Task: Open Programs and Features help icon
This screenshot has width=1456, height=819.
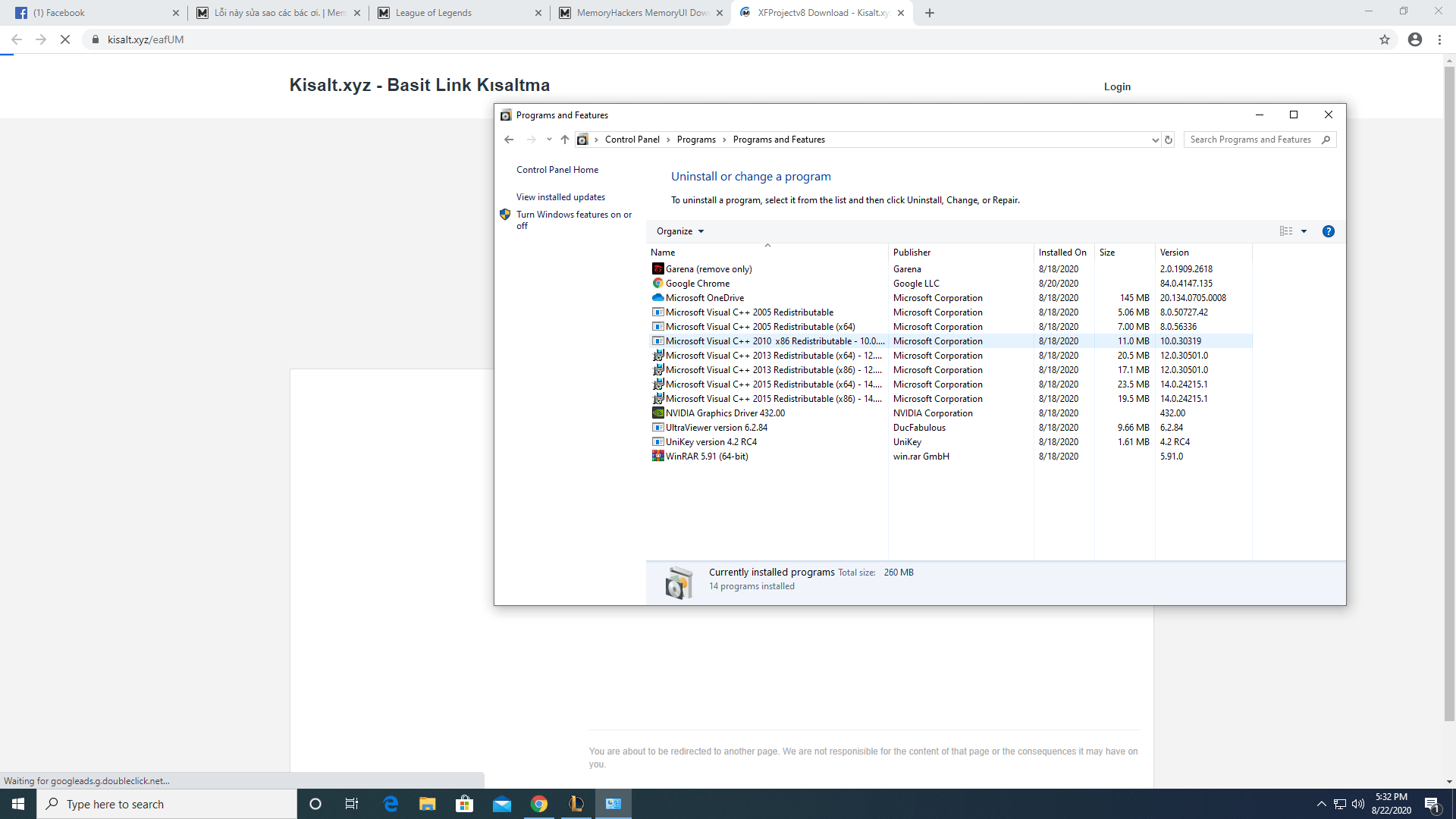Action: pyautogui.click(x=1329, y=231)
